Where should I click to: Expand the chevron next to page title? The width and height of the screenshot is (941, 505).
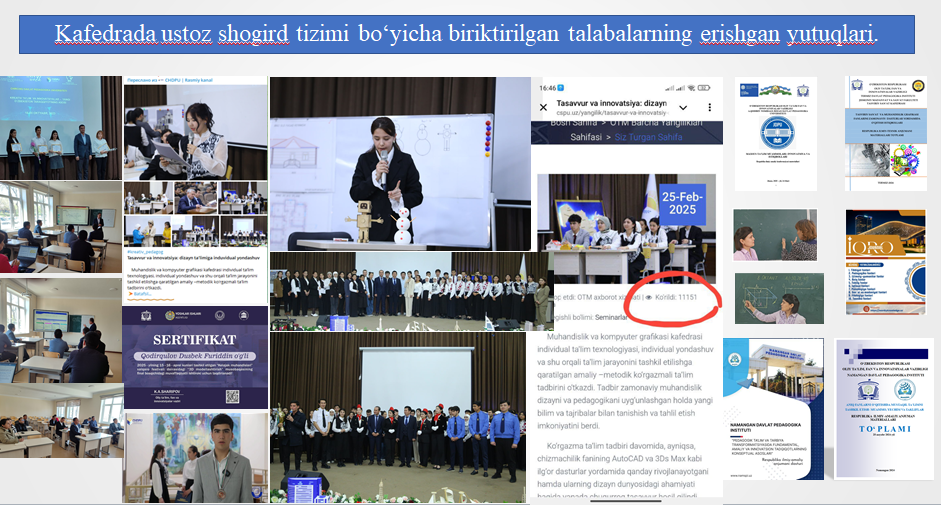683,107
